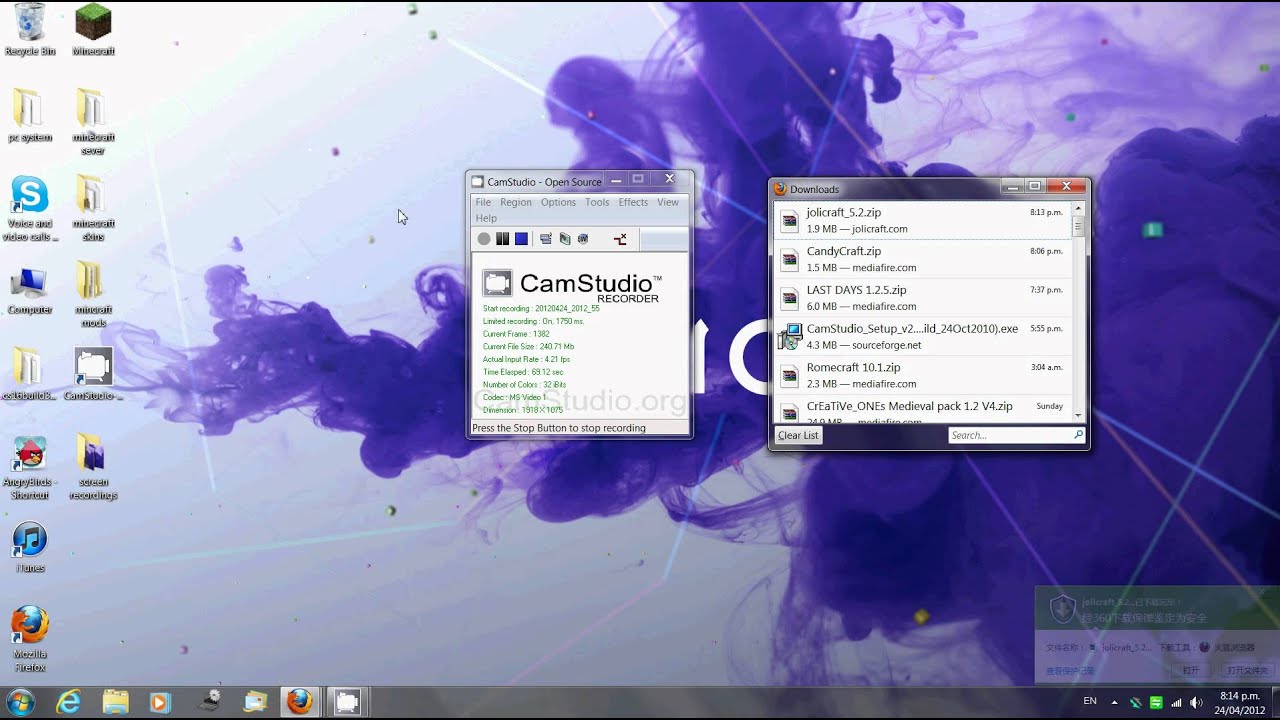Open the File menu in CamStudio

pyautogui.click(x=483, y=202)
